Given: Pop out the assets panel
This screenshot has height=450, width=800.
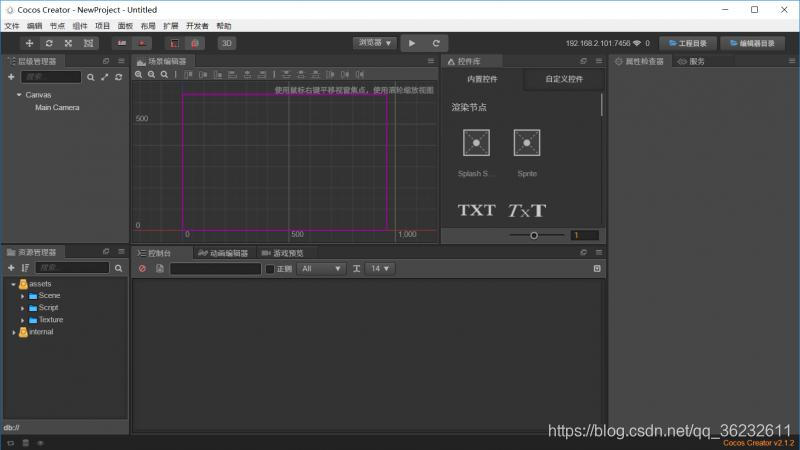Looking at the screenshot, I should click(106, 252).
